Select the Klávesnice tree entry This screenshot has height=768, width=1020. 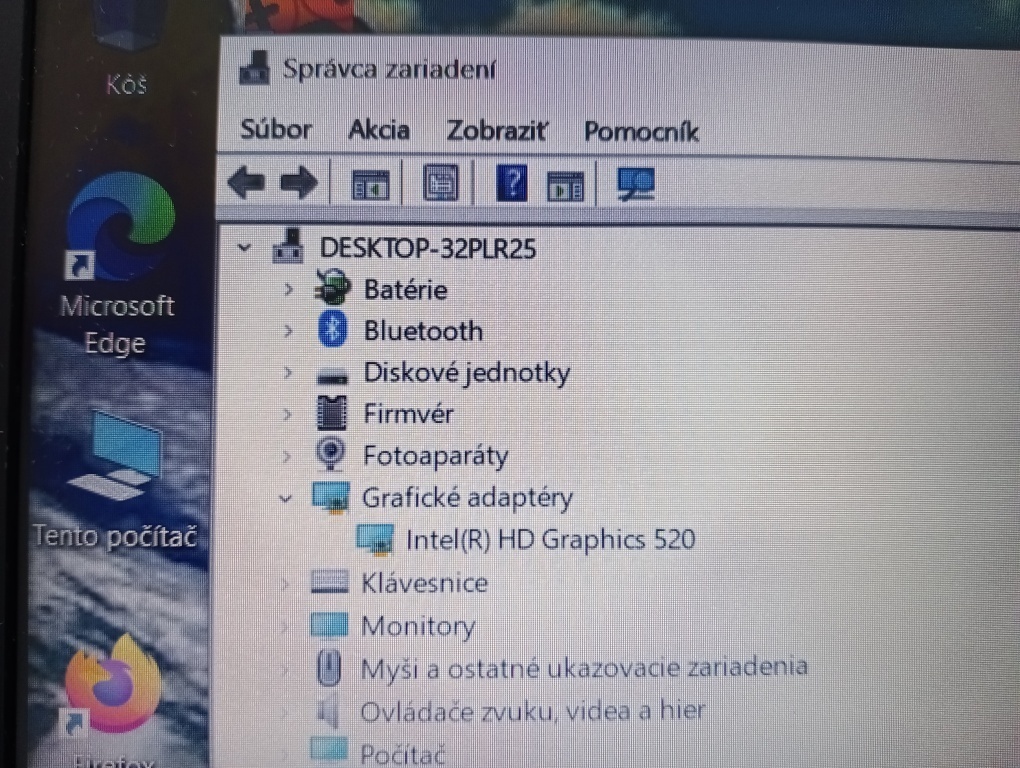[425, 582]
